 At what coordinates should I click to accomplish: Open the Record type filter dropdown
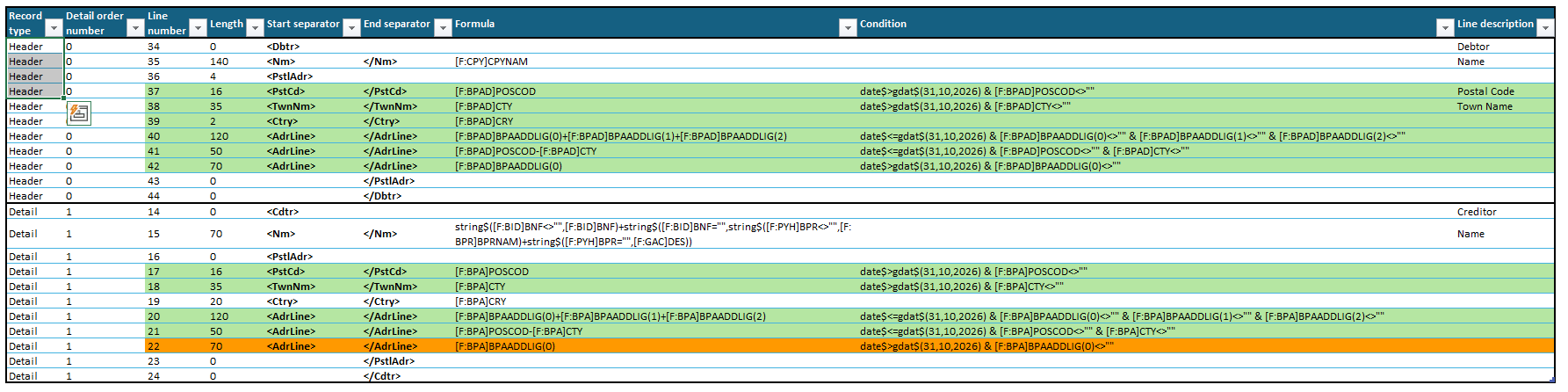(54, 29)
